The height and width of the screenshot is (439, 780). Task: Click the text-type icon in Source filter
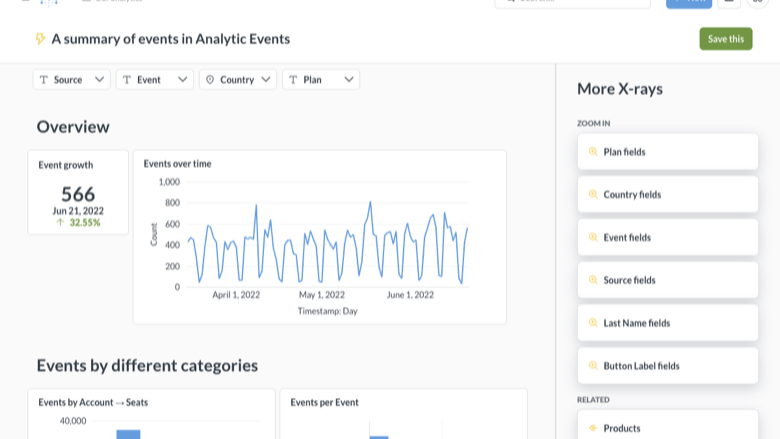44,80
